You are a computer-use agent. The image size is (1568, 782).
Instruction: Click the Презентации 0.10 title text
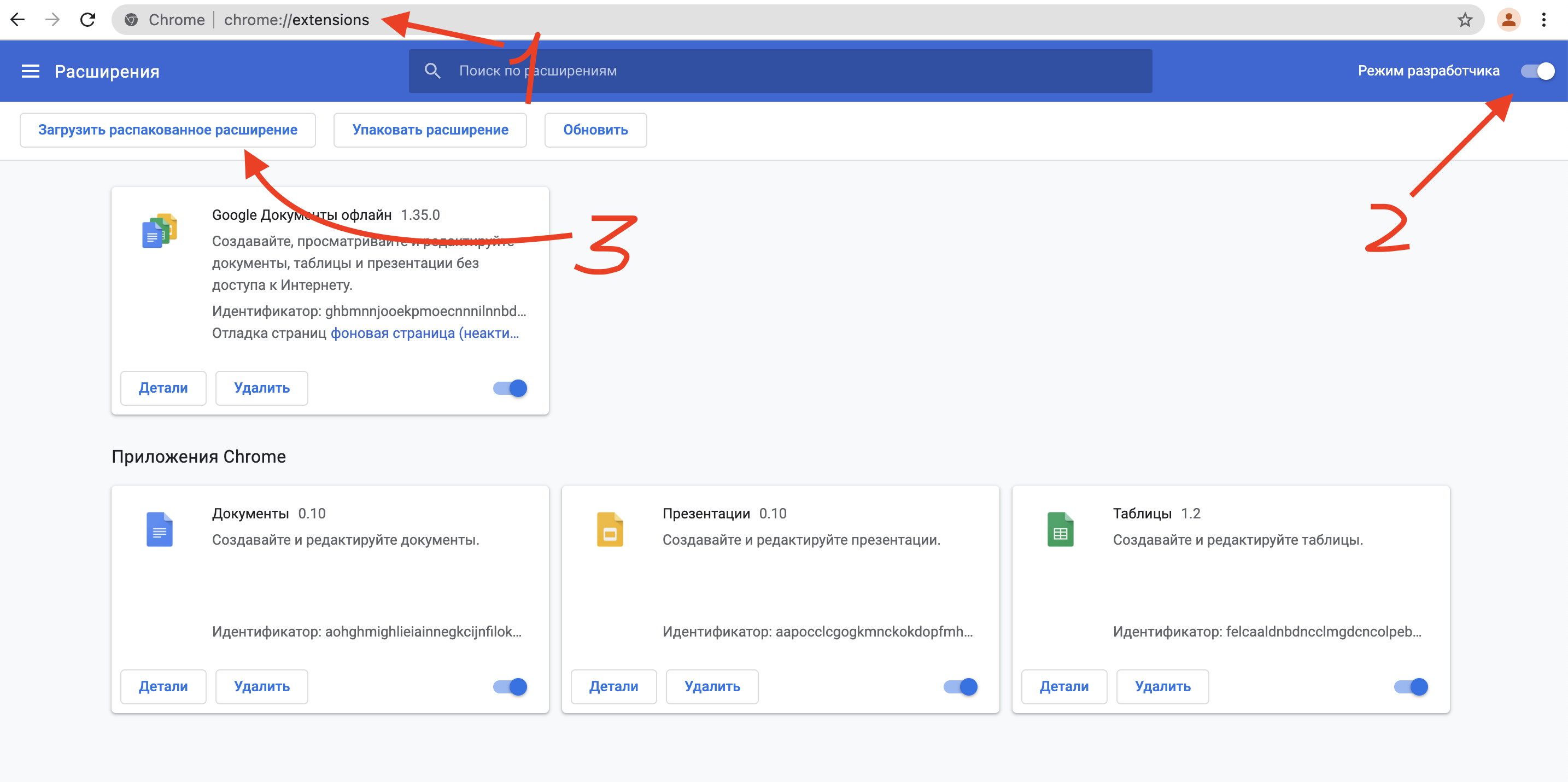point(724,513)
